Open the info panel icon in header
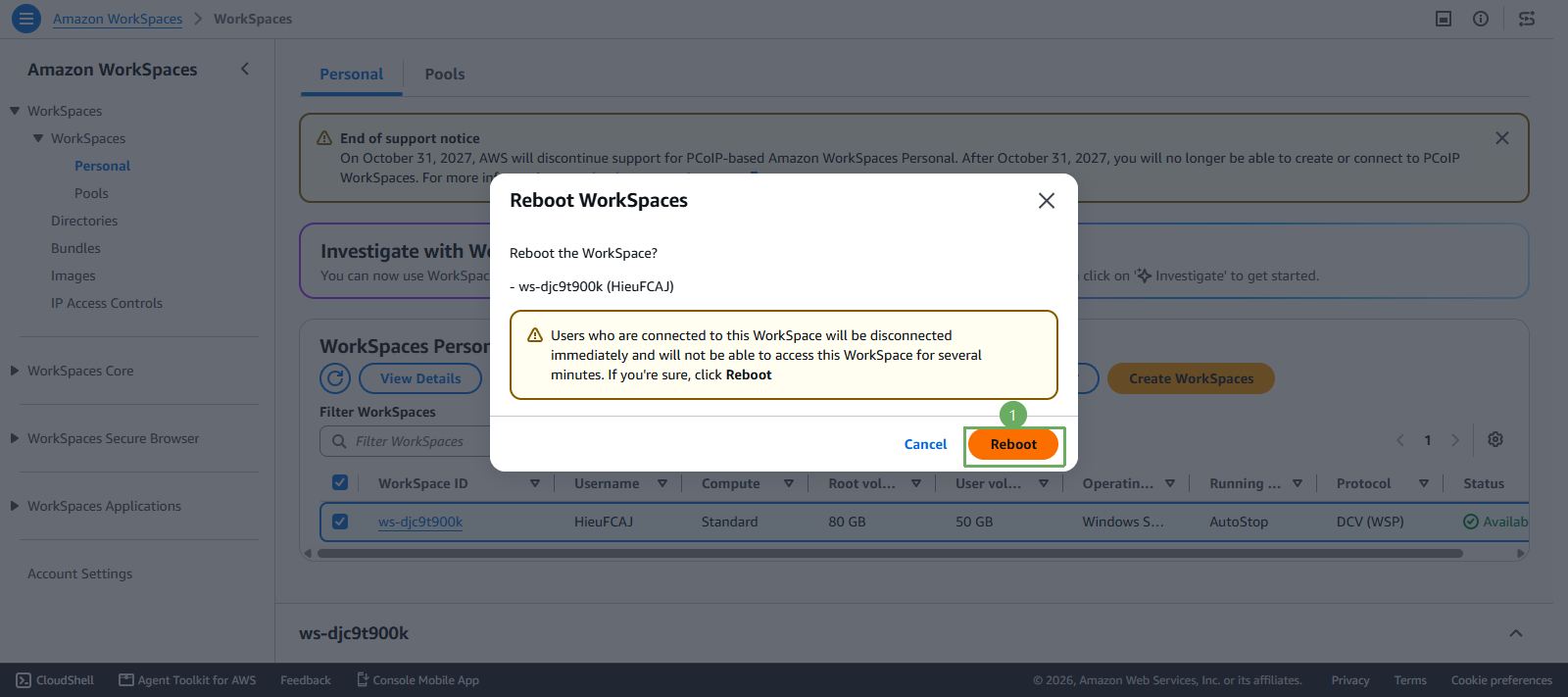This screenshot has height=697, width=1568. click(1481, 19)
